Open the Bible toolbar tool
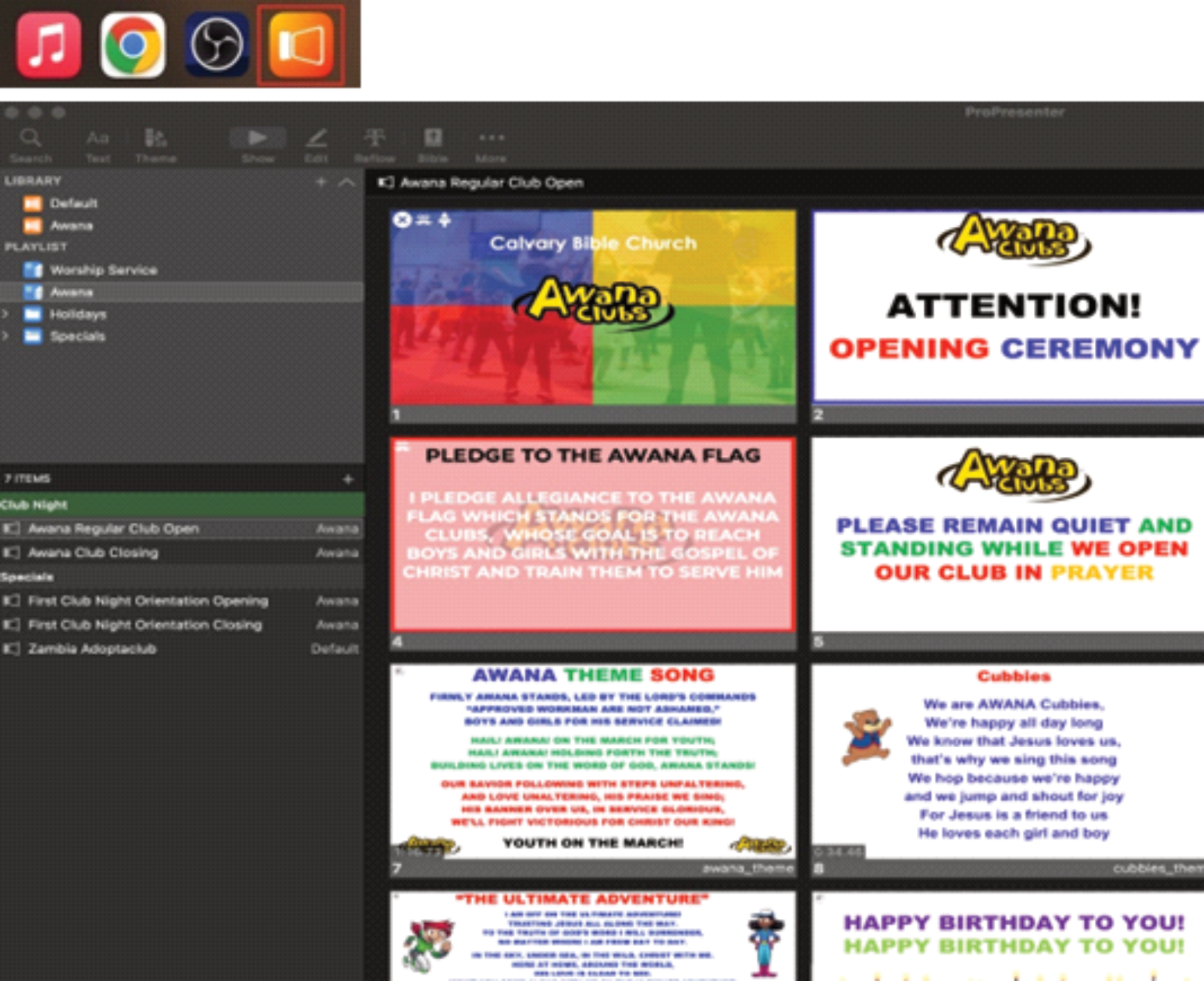 point(433,145)
